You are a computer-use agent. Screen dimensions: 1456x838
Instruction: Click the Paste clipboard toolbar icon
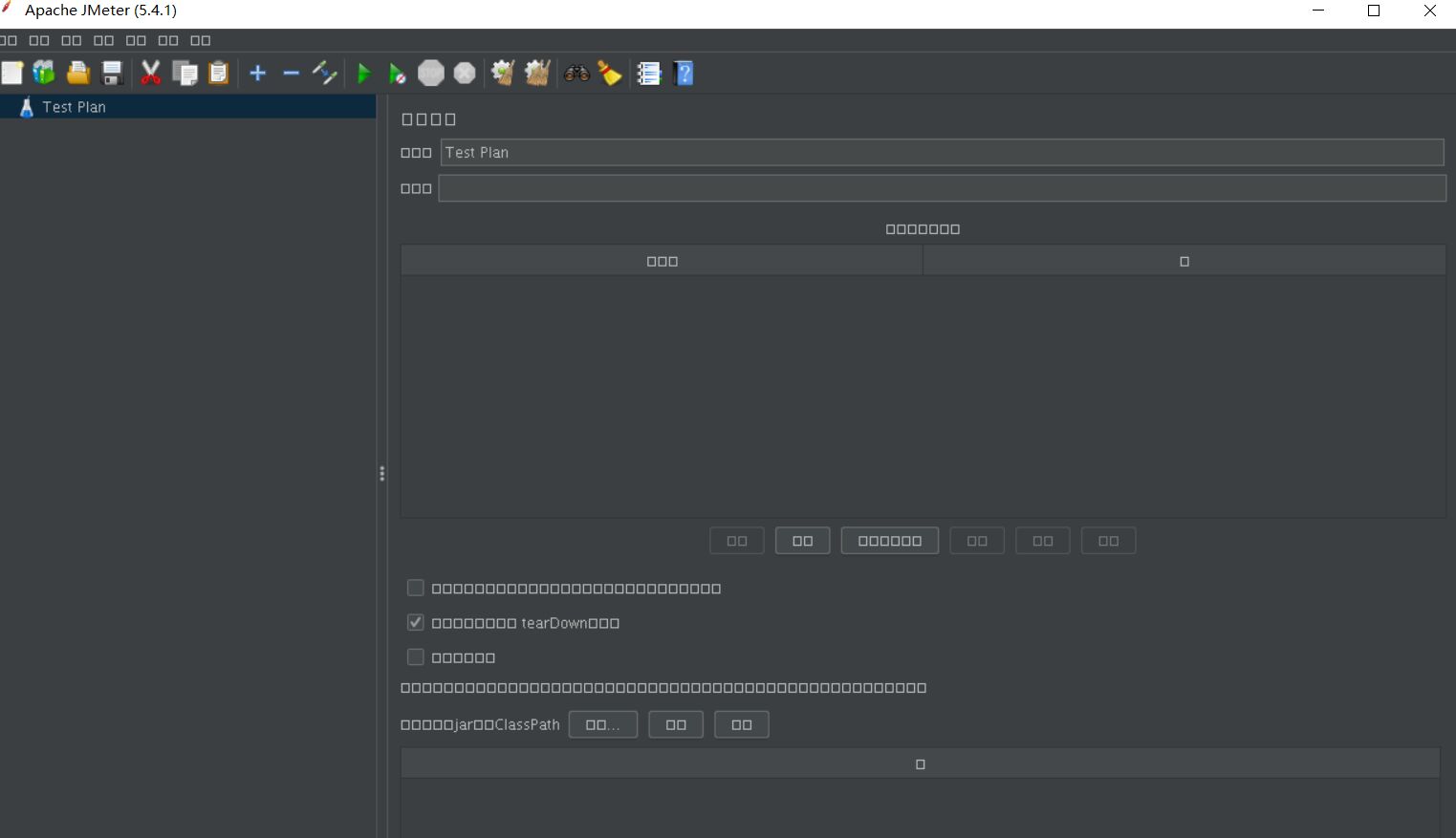[x=219, y=74]
